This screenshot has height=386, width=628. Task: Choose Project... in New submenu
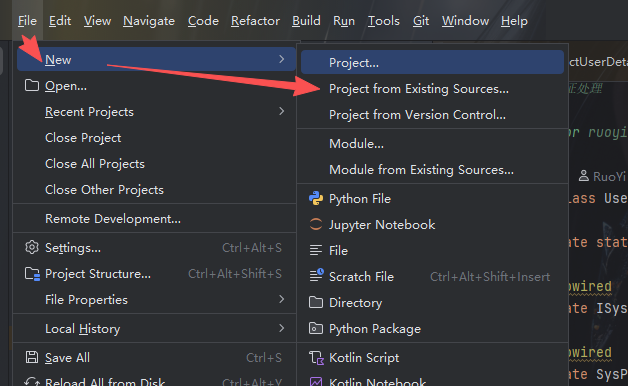point(432,62)
